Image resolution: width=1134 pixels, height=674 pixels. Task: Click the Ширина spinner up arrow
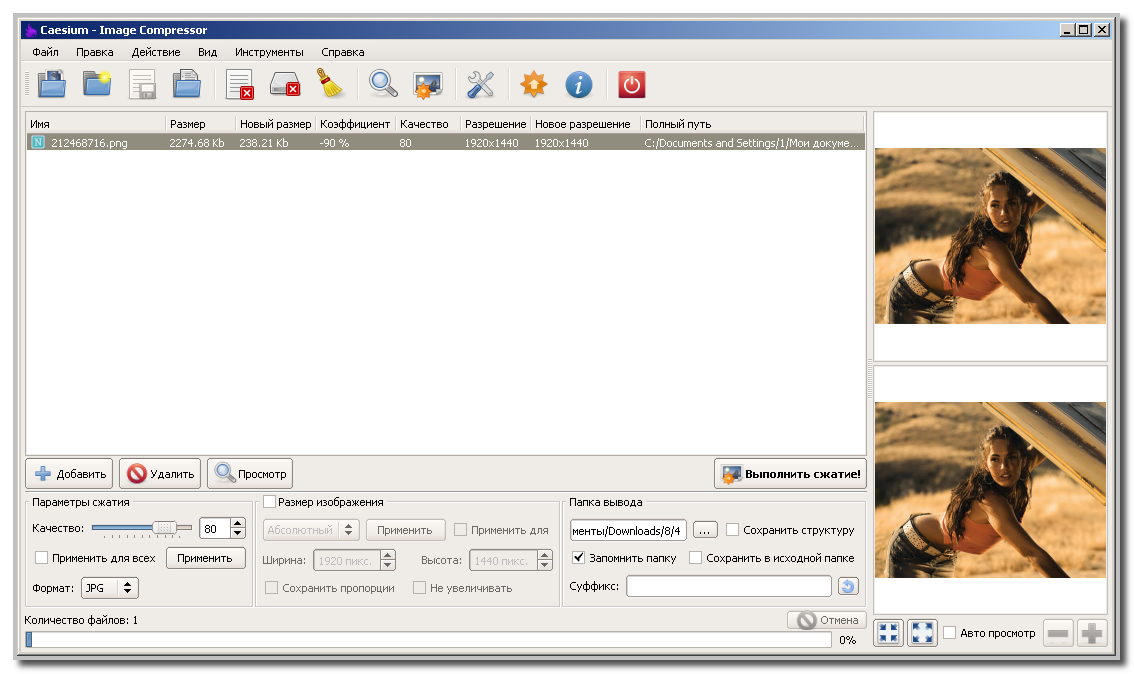(388, 555)
